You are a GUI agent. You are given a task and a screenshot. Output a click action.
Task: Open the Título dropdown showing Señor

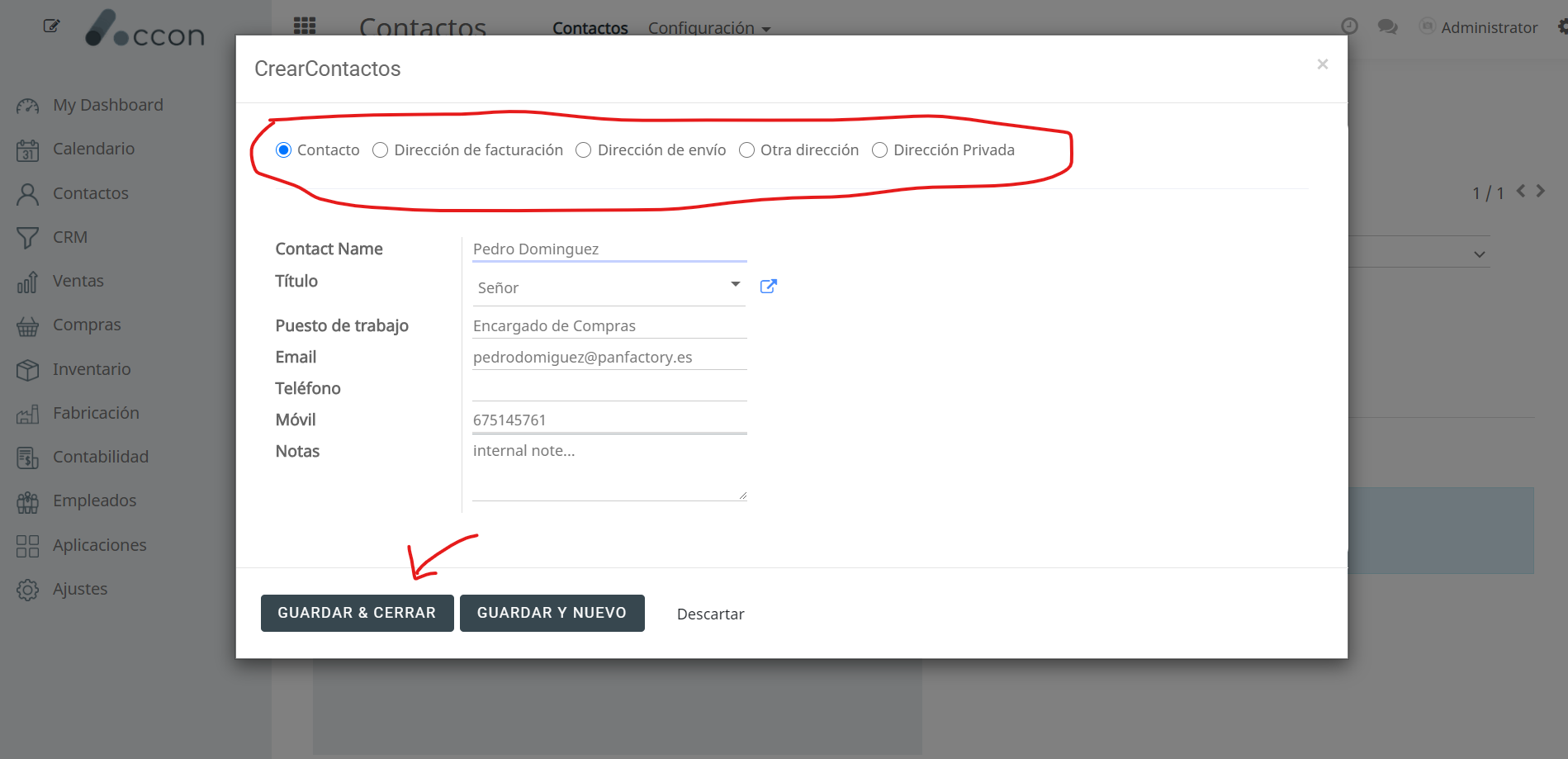[609, 287]
